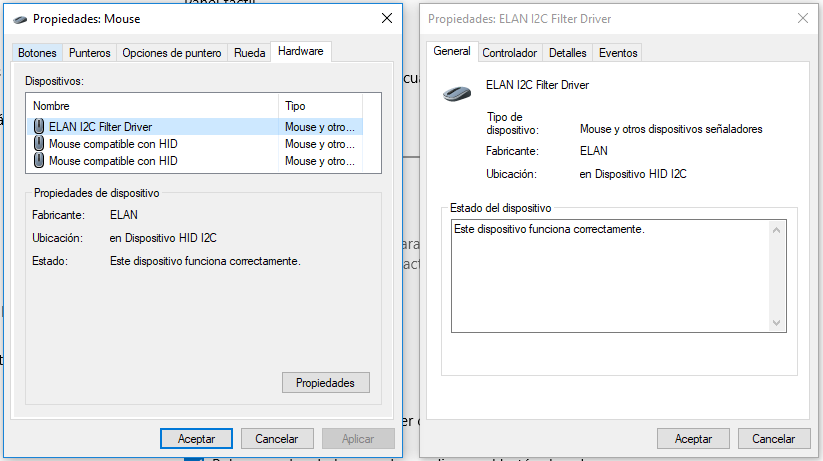The image size is (823, 461).
Task: Click Aceptar in Mouse properties window
Action: (x=196, y=438)
